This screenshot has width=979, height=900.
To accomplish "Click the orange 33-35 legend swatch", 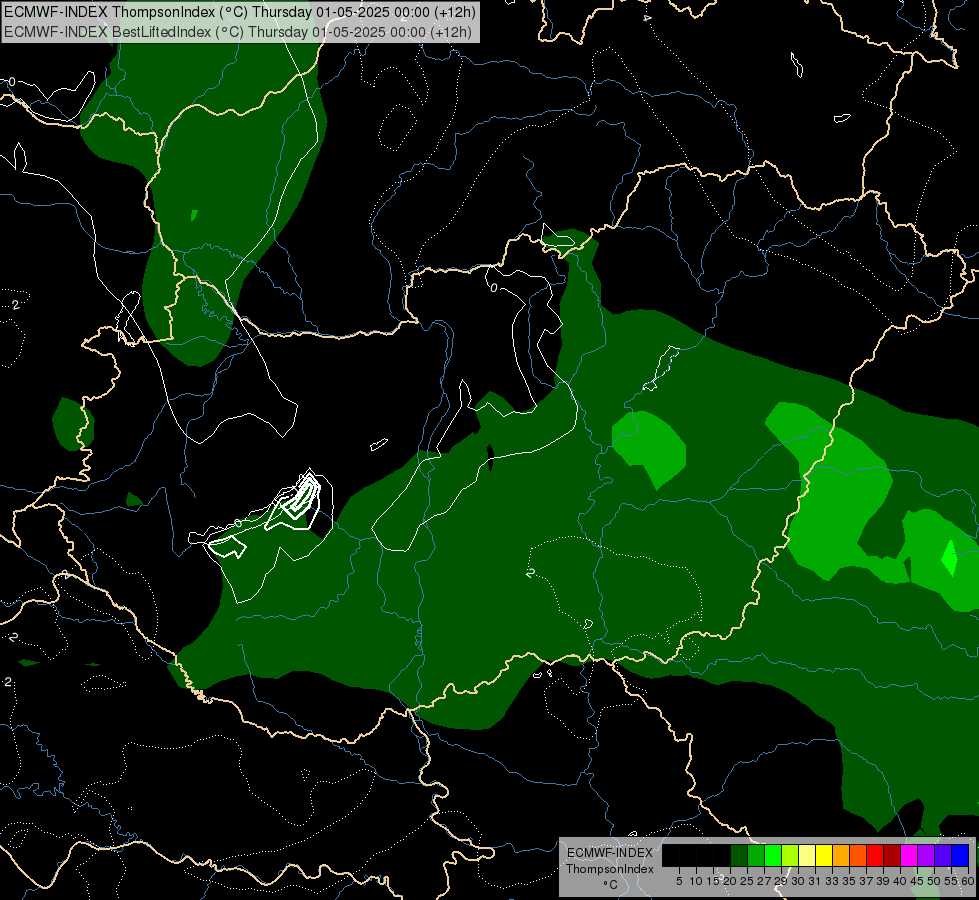I will (841, 855).
